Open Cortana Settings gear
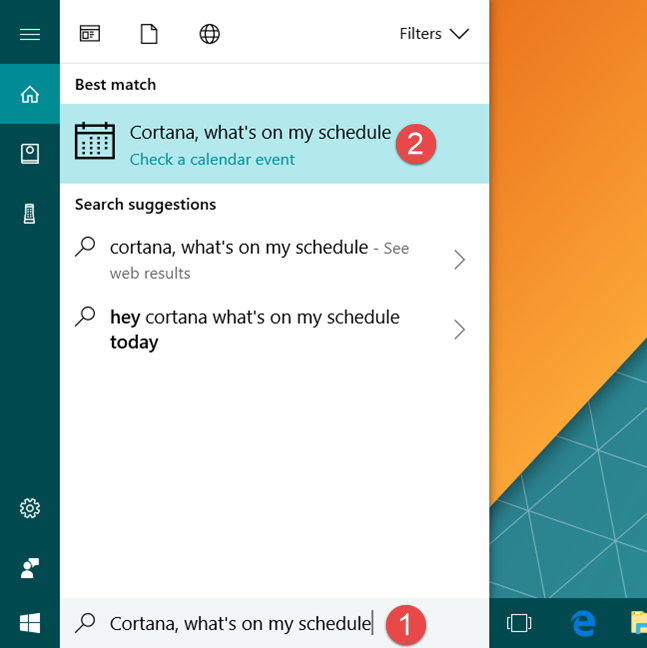This screenshot has width=647, height=648. coord(30,508)
